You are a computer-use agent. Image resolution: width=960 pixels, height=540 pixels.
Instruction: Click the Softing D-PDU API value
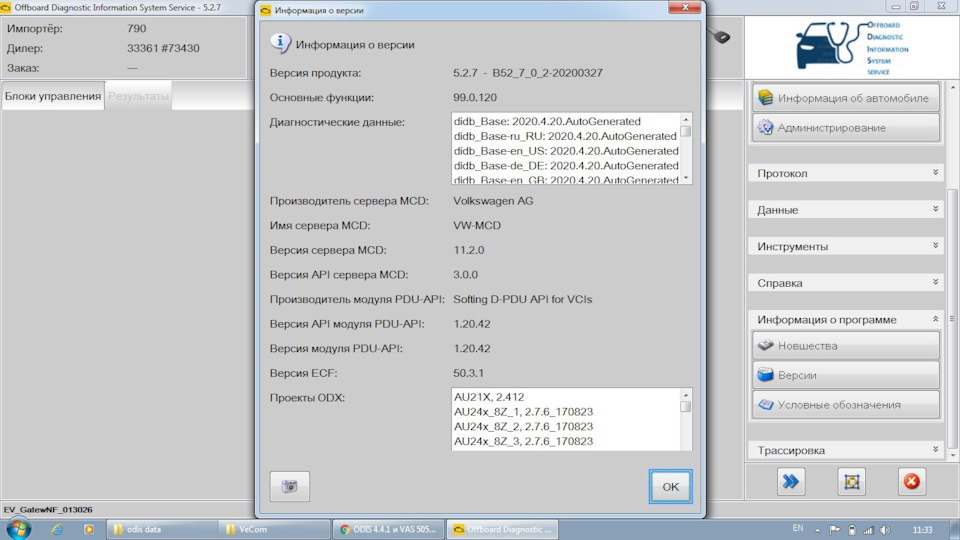click(x=522, y=299)
